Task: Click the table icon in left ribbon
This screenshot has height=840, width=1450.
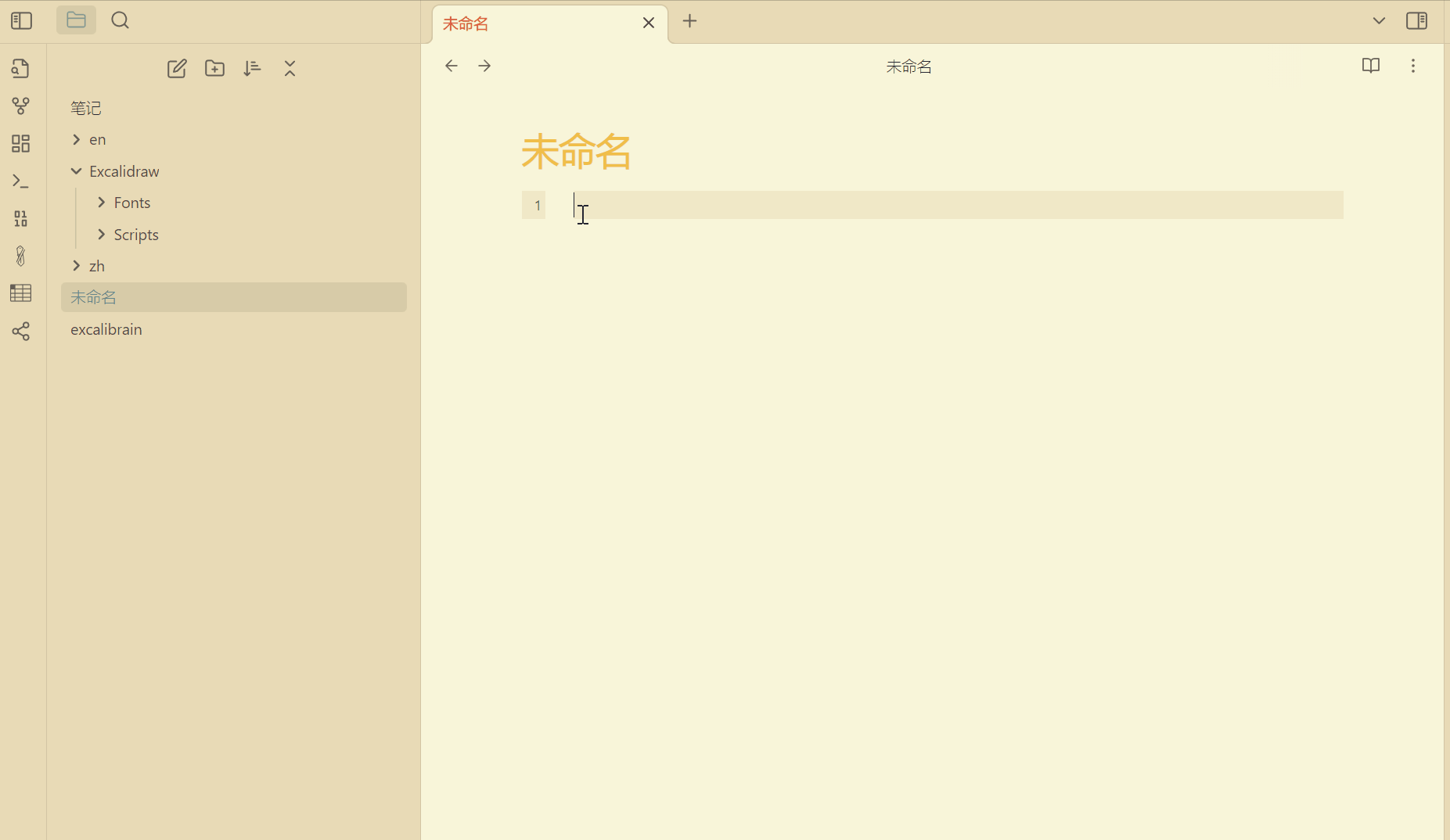Action: (21, 293)
